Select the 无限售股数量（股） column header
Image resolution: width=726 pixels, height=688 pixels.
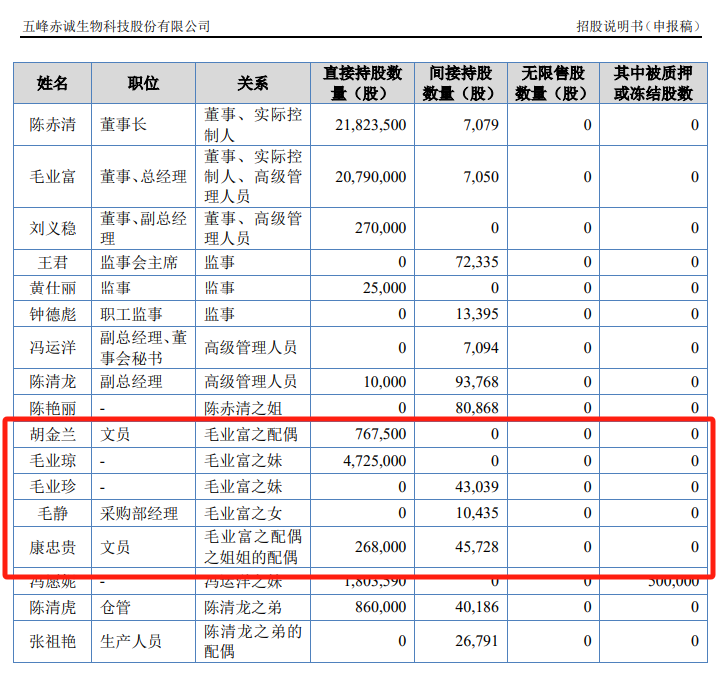pyautogui.click(x=553, y=83)
